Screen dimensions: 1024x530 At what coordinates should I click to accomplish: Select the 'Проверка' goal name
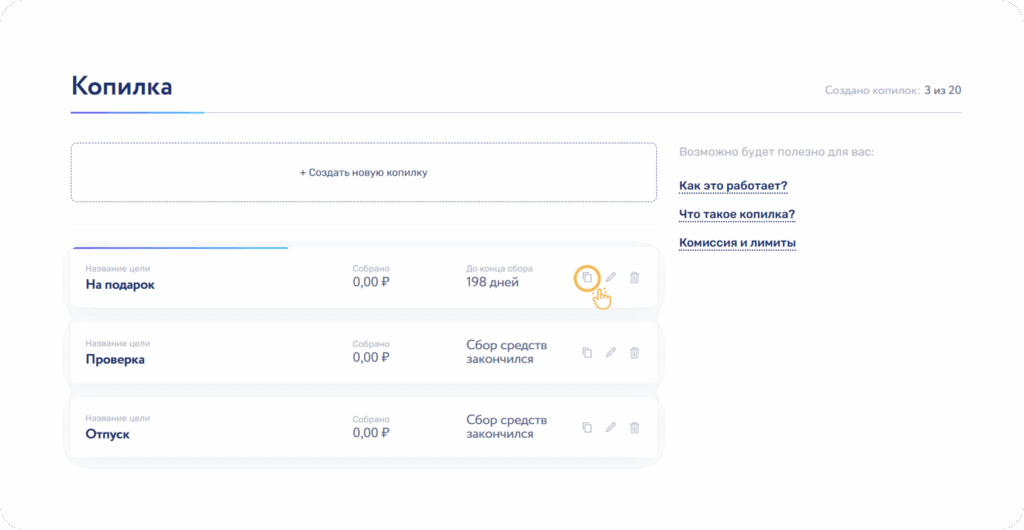(115, 359)
